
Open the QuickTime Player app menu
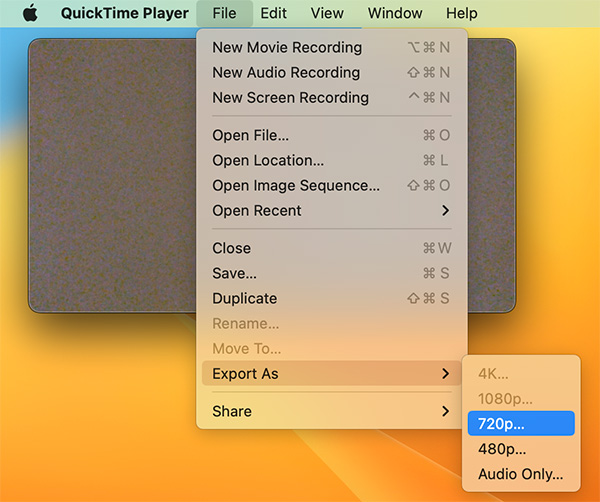pyautogui.click(x=125, y=13)
